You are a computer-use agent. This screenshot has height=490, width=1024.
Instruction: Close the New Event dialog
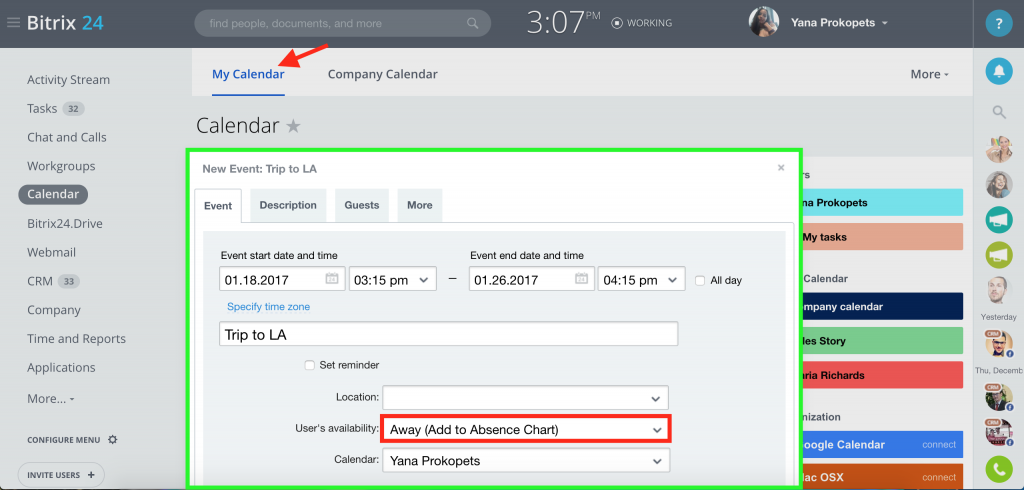pos(781,168)
